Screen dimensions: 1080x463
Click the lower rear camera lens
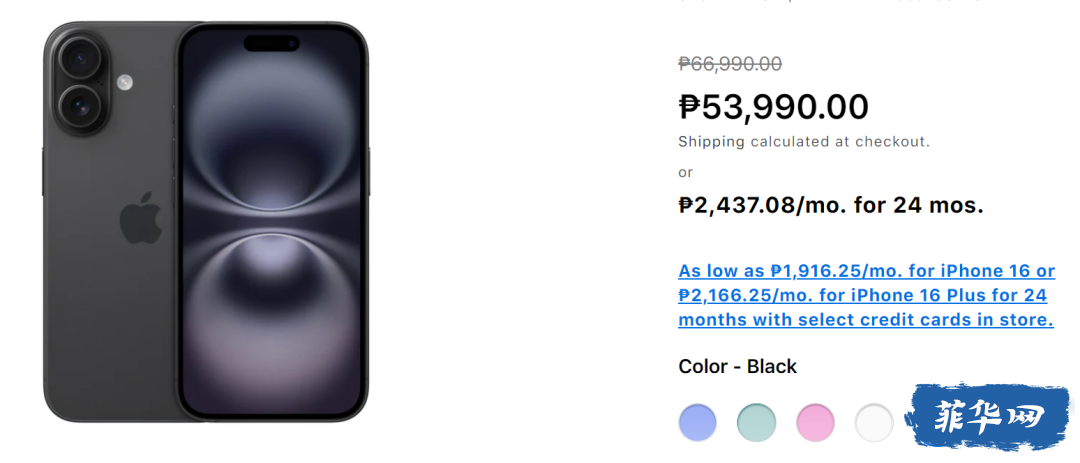coord(80,108)
